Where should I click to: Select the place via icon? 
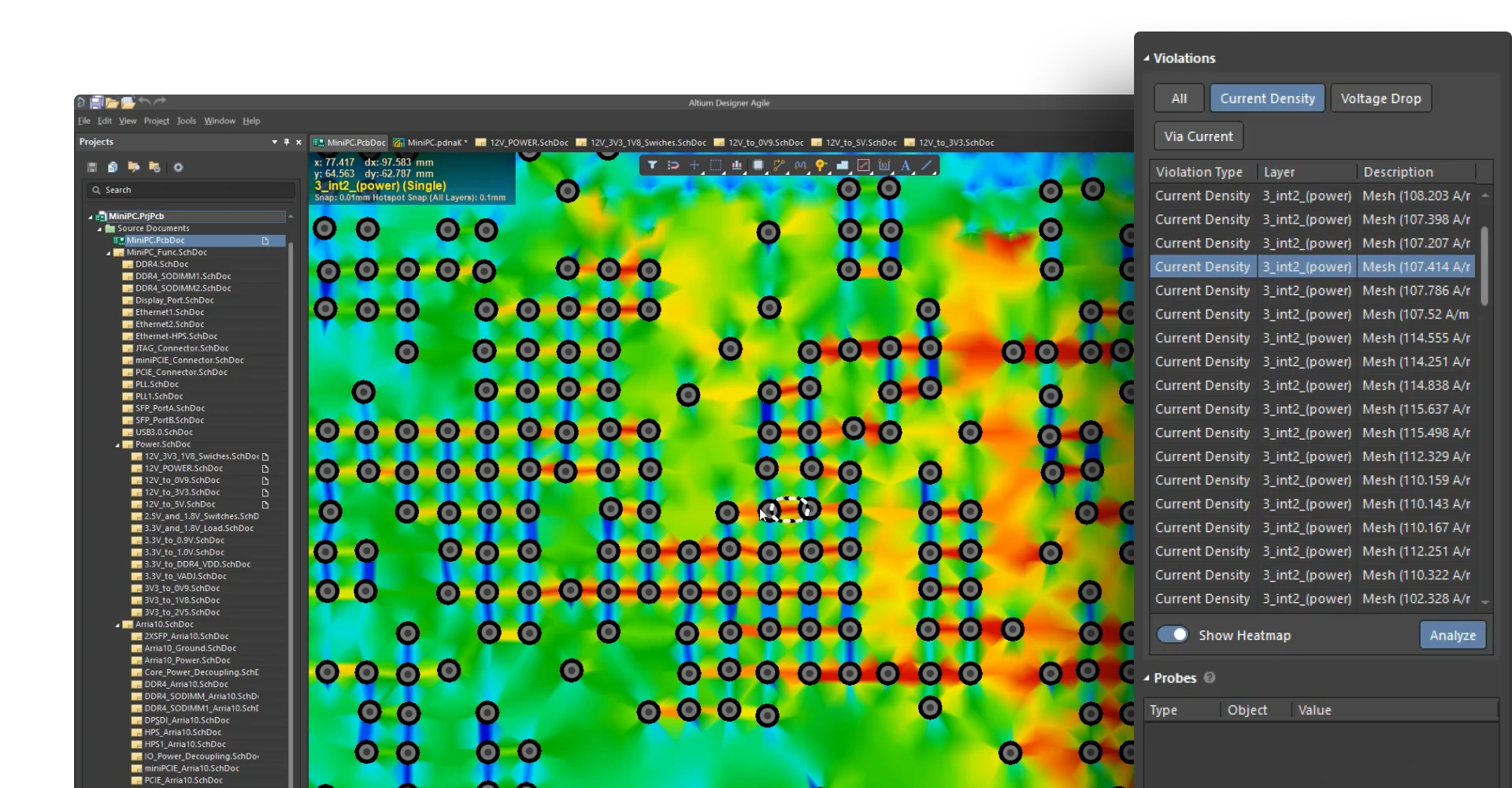point(821,165)
